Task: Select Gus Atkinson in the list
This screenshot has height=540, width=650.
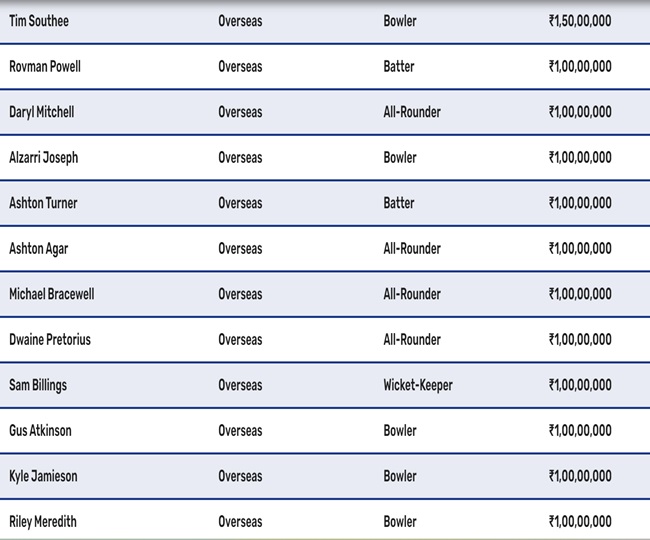Action: tap(40, 431)
